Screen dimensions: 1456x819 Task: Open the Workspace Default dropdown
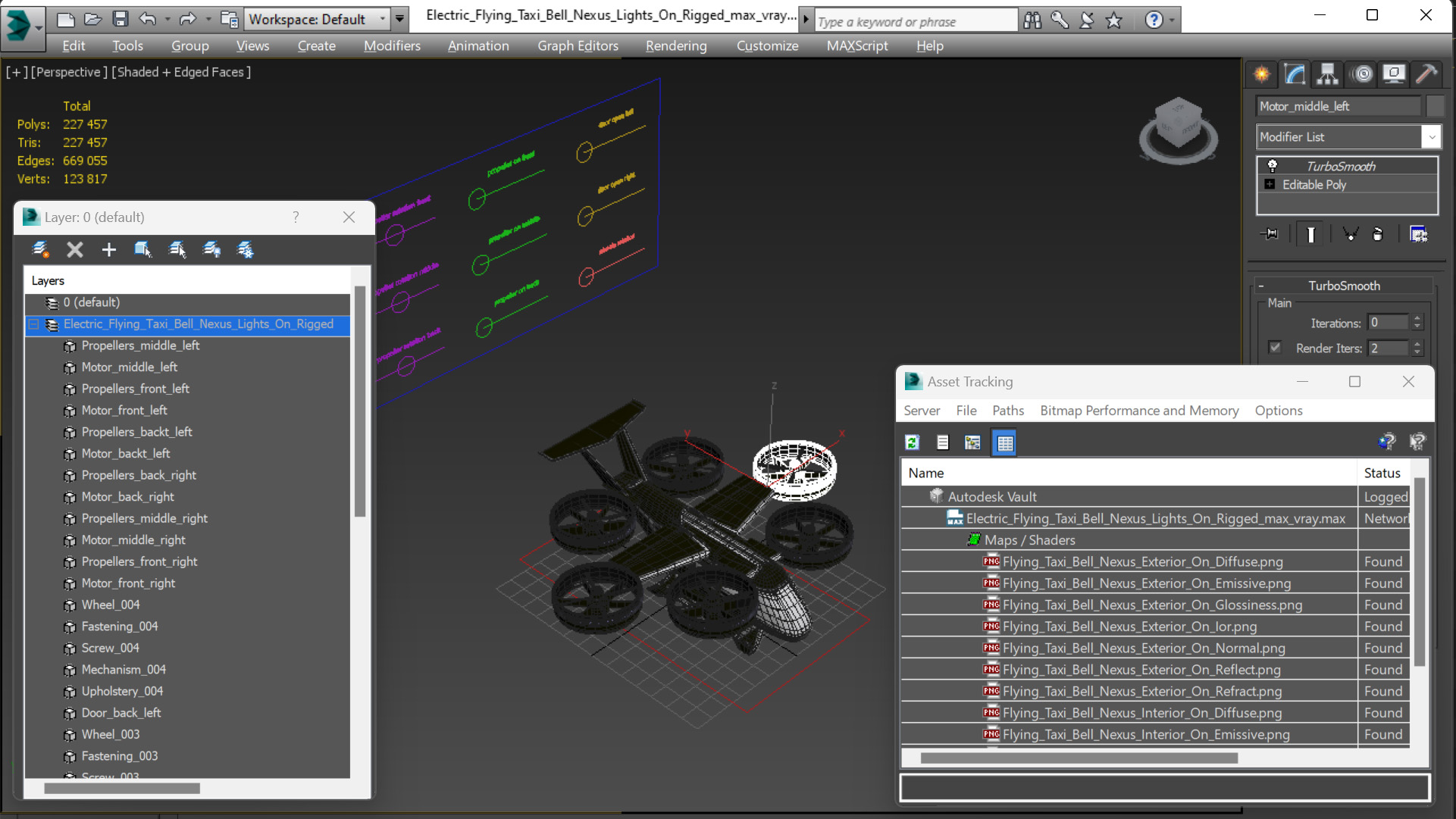pos(383,19)
